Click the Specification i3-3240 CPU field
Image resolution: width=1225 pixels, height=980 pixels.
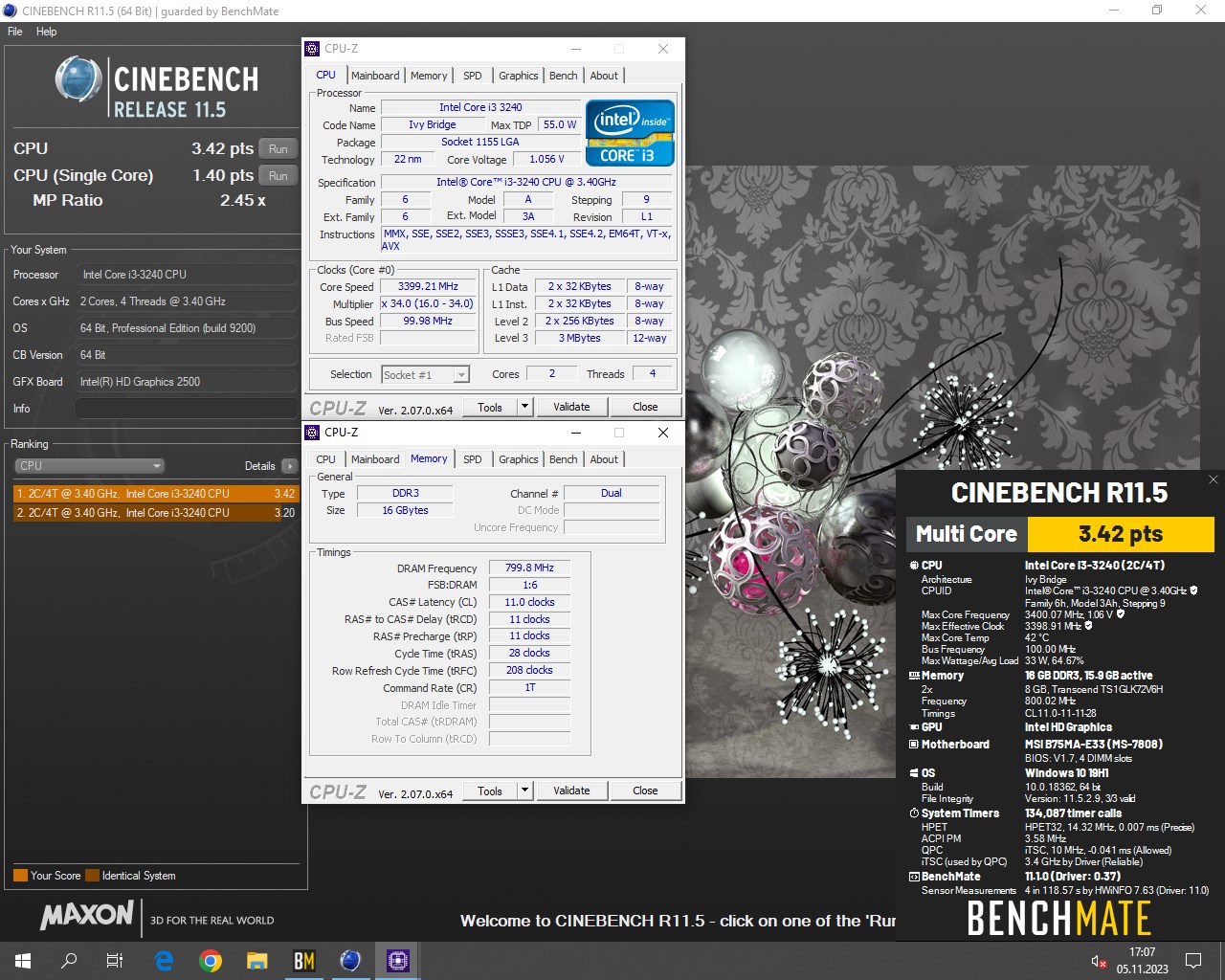click(x=526, y=182)
